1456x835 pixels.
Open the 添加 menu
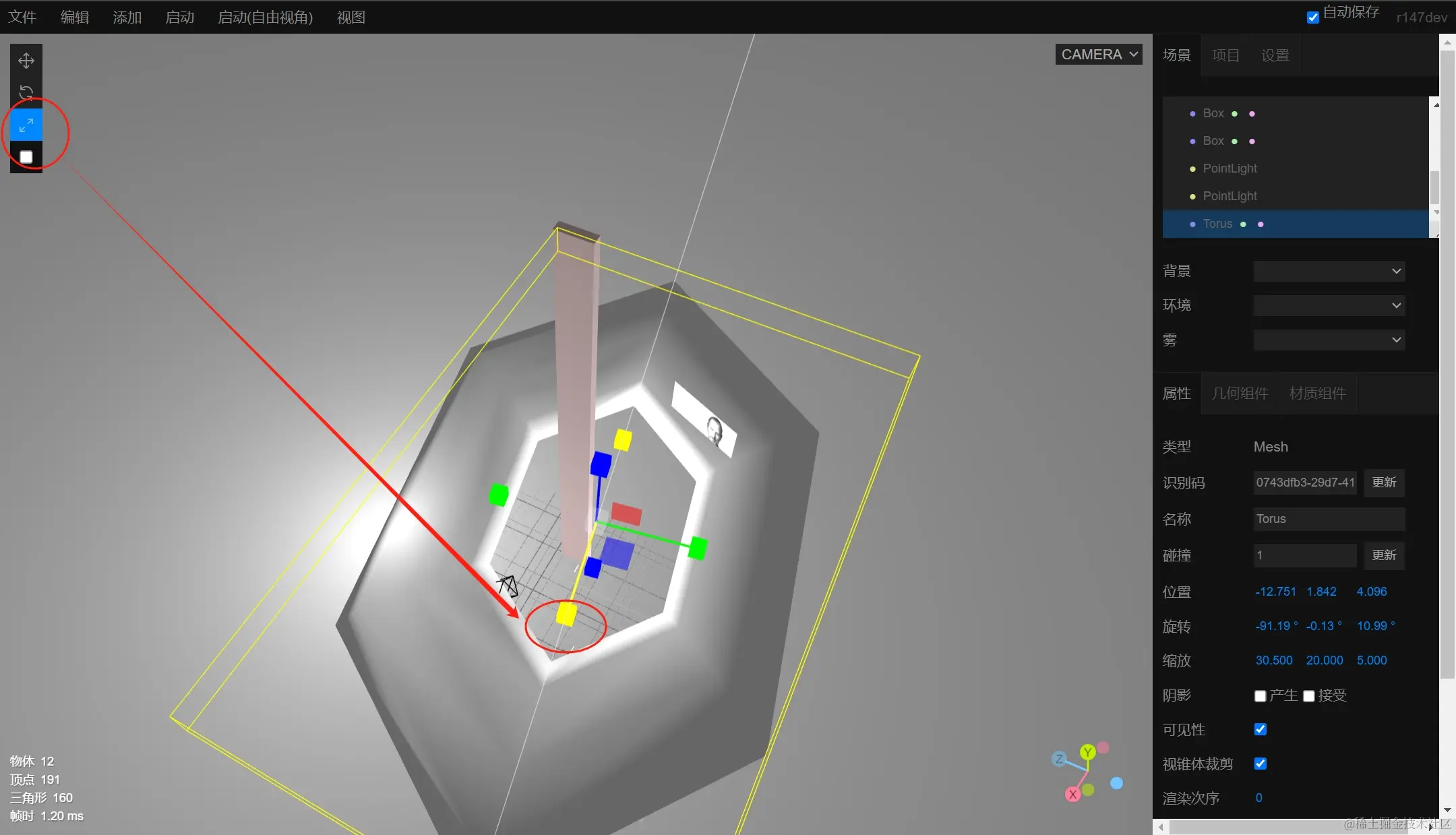127,18
